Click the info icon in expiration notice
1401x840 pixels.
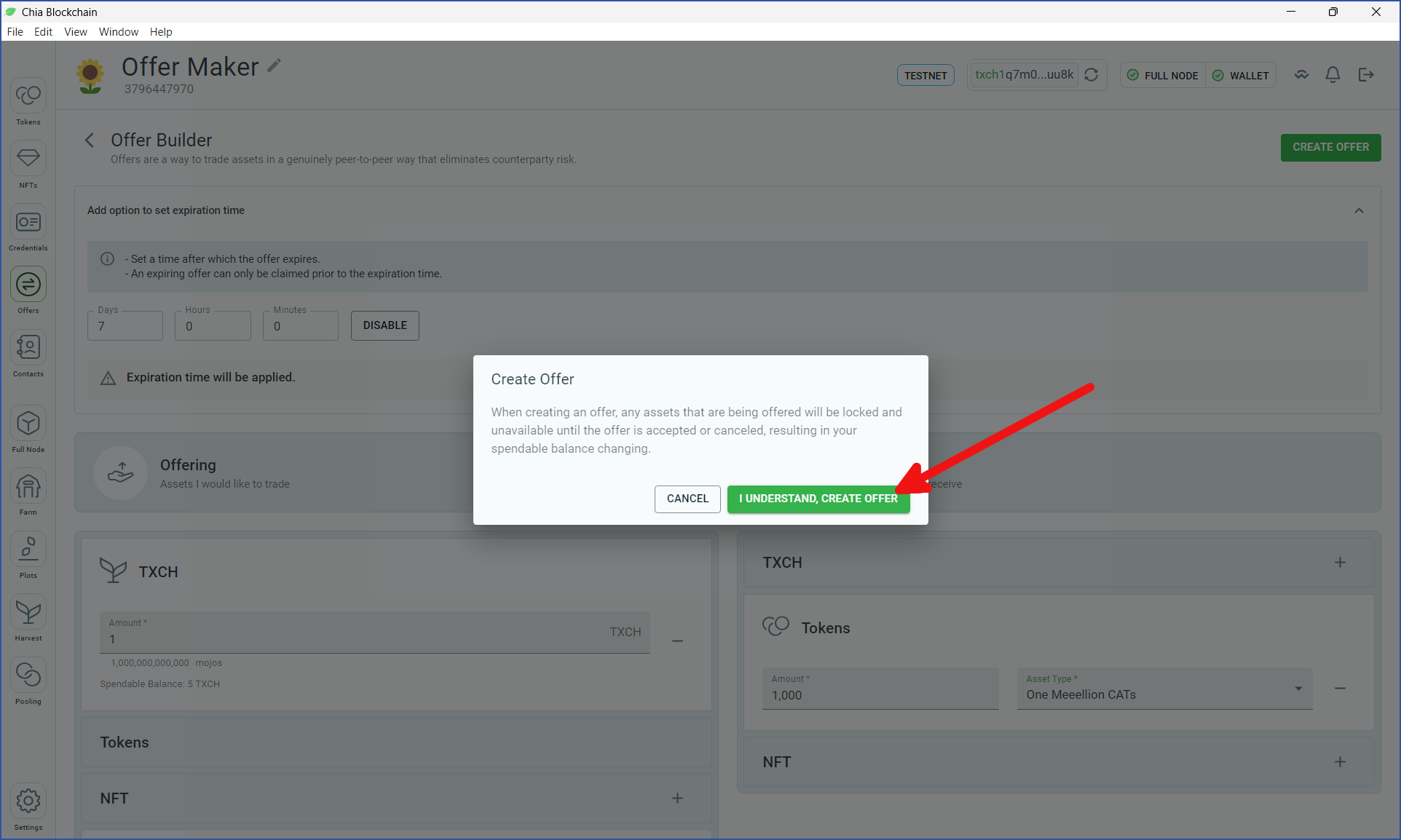[x=107, y=259]
